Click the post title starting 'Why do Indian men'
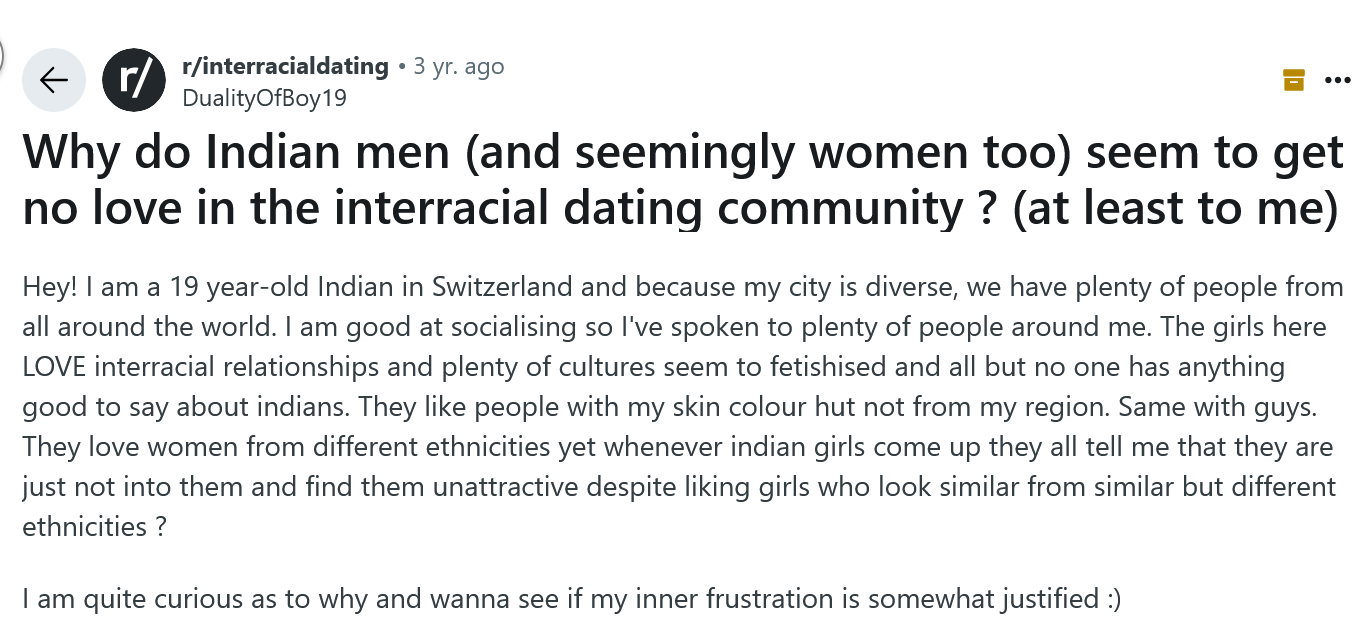 683,180
